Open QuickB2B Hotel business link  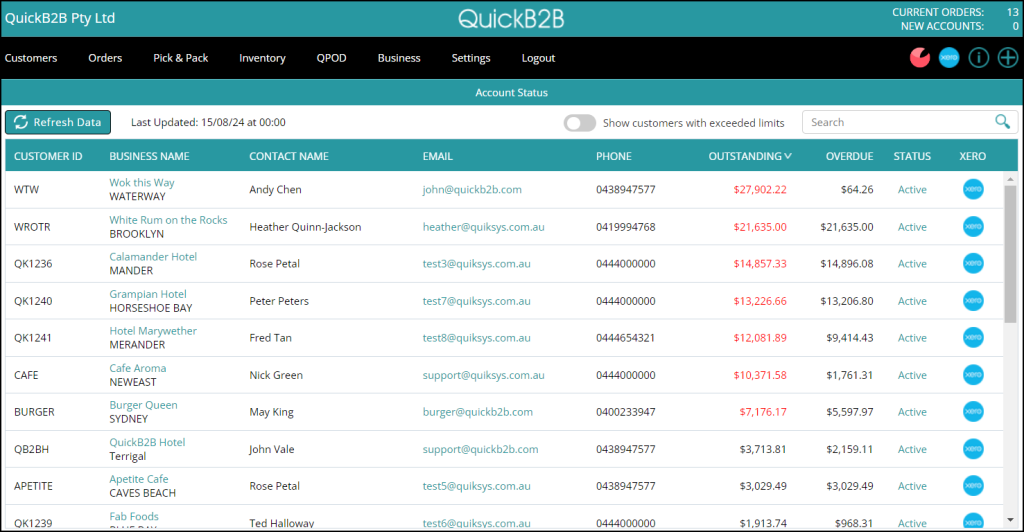pos(147,442)
